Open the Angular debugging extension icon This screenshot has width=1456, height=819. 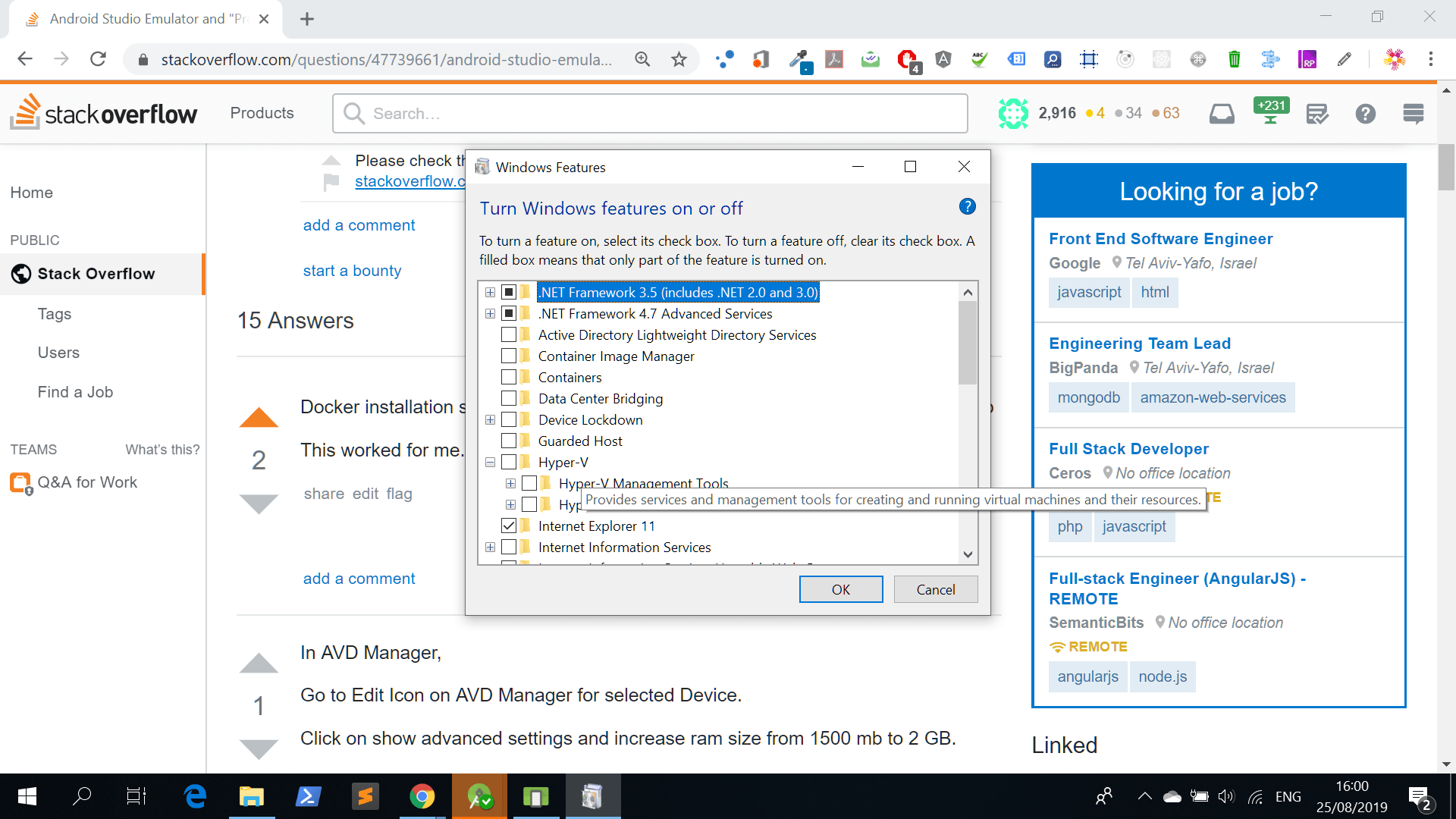943,59
